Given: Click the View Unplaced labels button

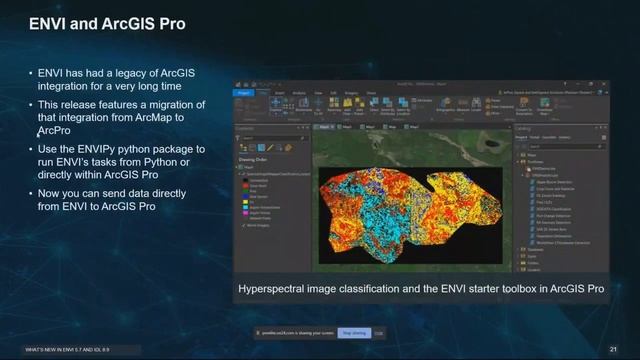Looking at the screenshot, I should coord(500,107).
